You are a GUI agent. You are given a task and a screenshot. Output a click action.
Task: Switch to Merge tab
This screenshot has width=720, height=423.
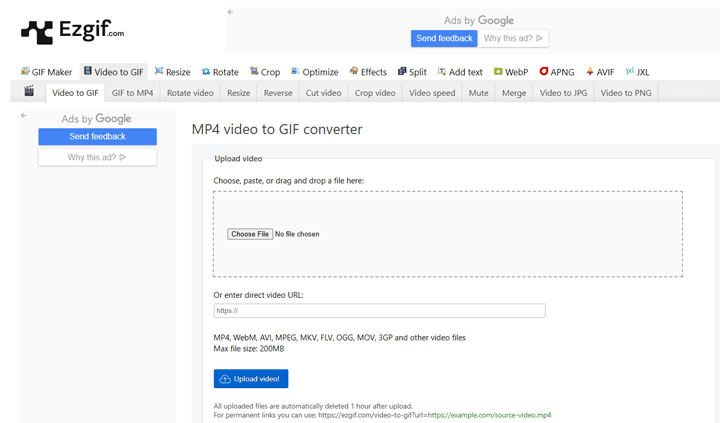coord(514,93)
